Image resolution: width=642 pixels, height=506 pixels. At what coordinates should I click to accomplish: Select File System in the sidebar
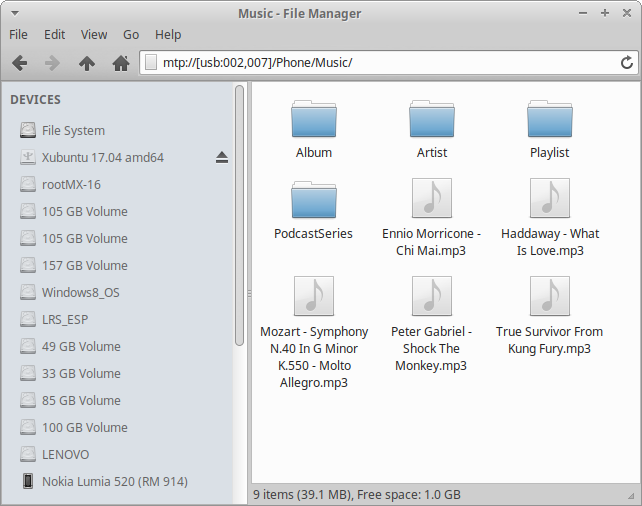(73, 131)
